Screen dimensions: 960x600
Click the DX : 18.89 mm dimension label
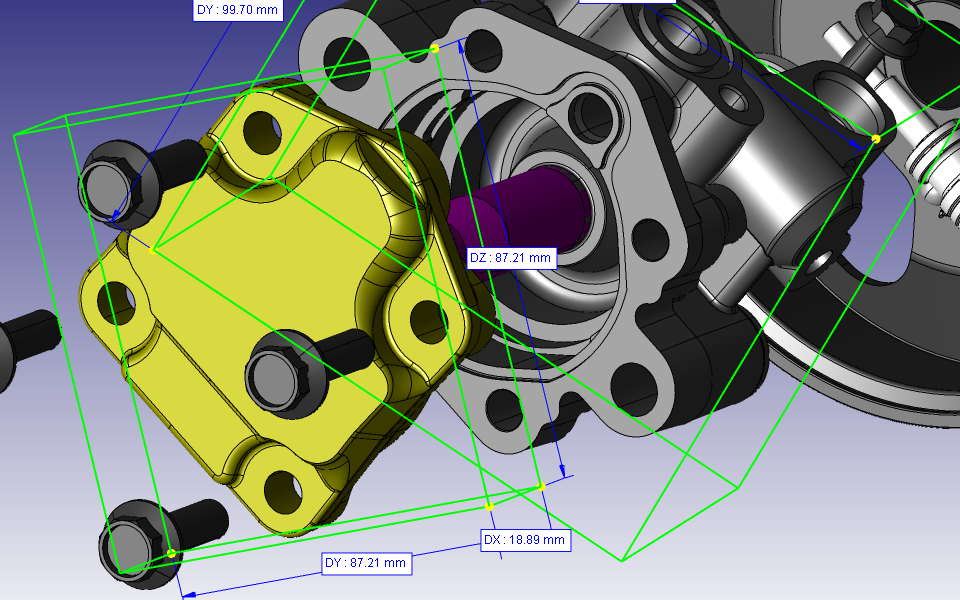click(524, 540)
